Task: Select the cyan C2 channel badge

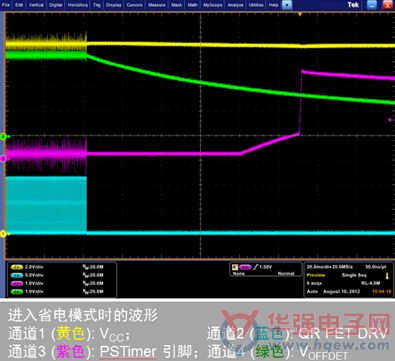Action: point(17,275)
